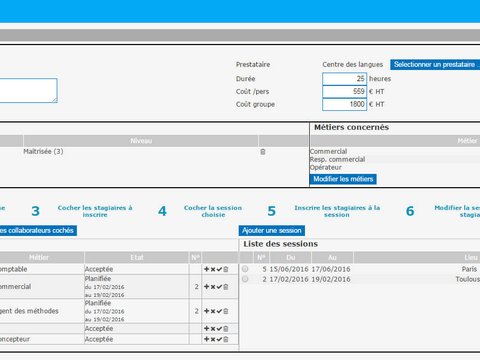Click the Au column header in sessions list
Viewport: 480px width, 360px height.
[x=332, y=257]
